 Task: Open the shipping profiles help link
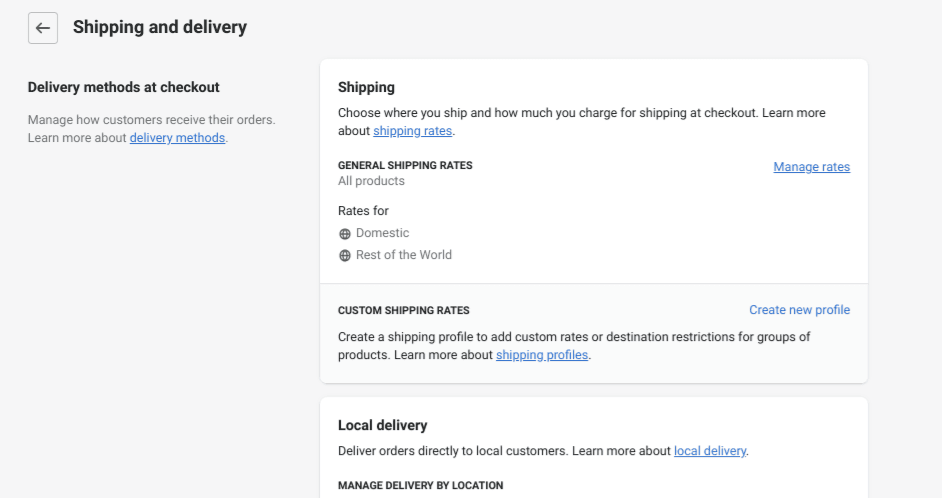[542, 355]
